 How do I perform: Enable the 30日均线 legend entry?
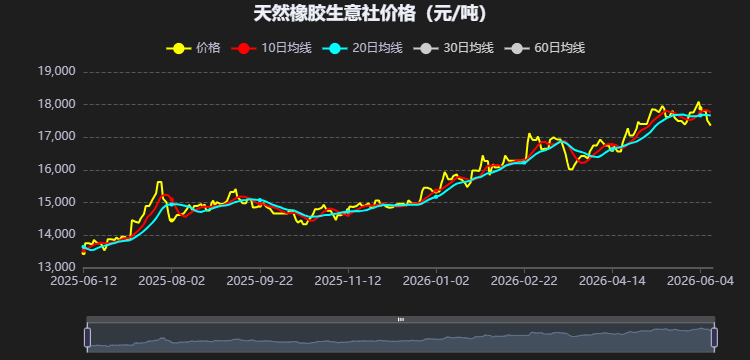click(x=453, y=48)
